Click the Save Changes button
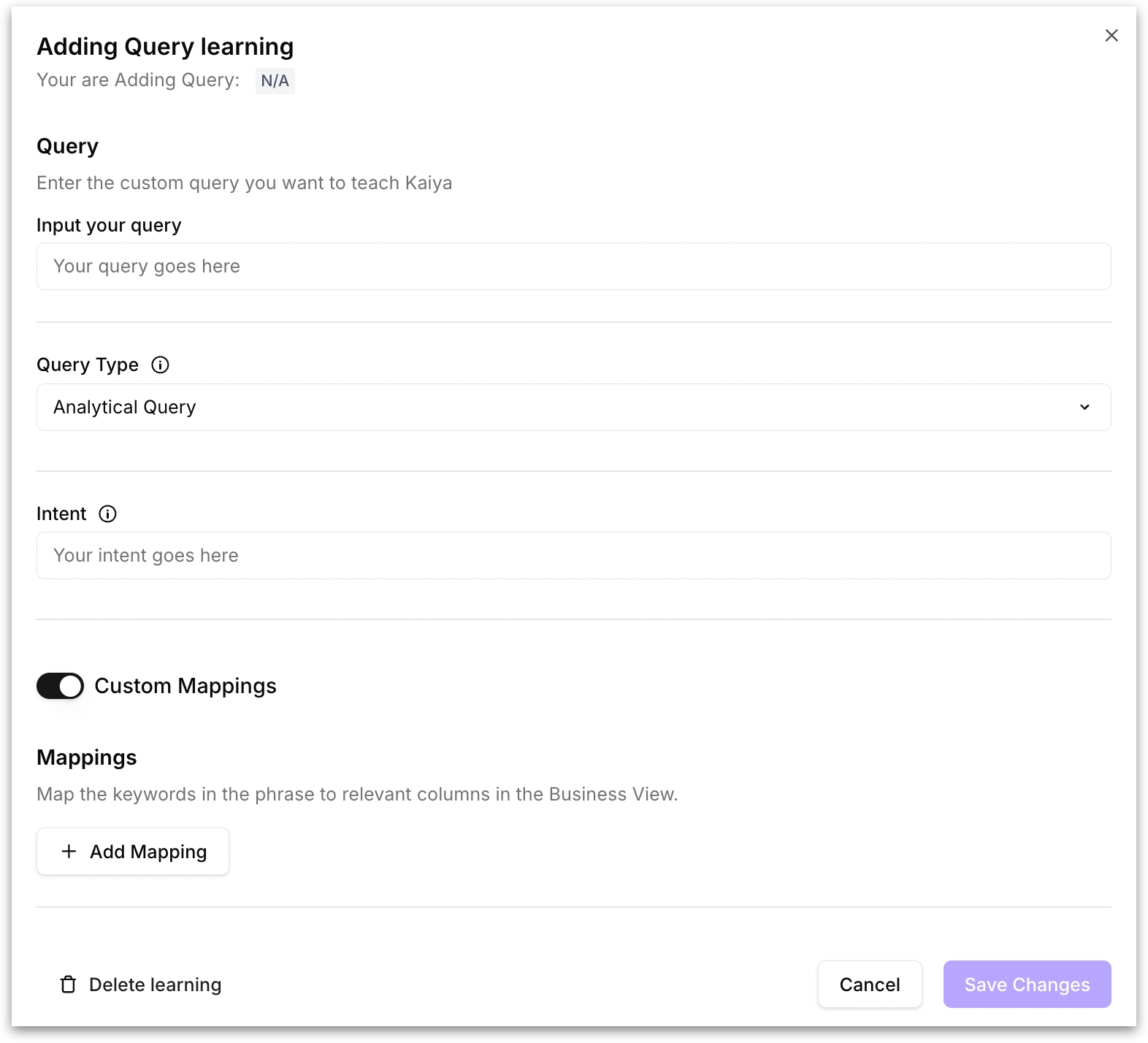Viewport: 1148px width, 1043px height. 1026,985
